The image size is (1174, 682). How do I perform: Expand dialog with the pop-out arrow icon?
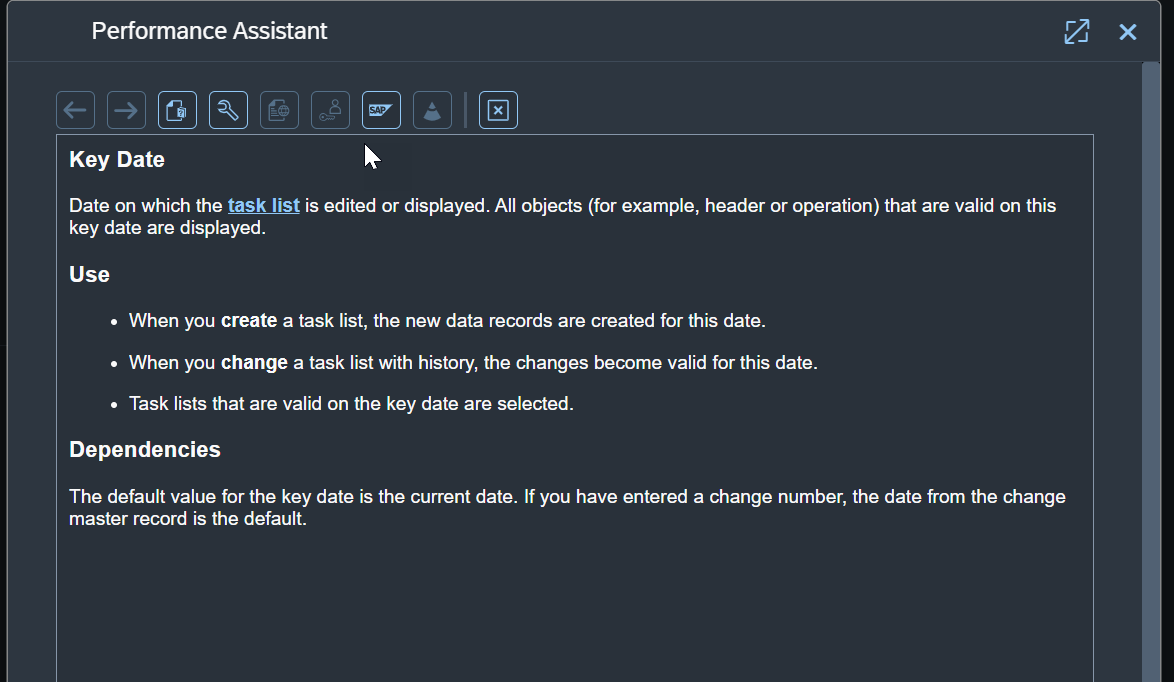coord(1077,31)
